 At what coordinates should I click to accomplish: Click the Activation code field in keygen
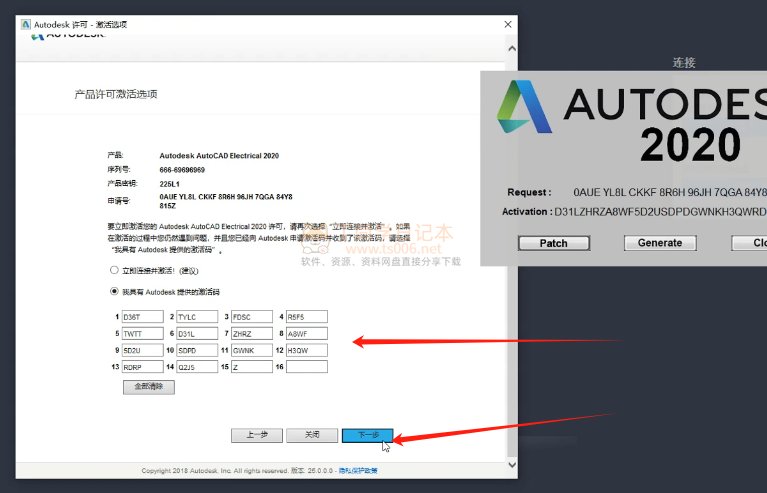[660, 212]
